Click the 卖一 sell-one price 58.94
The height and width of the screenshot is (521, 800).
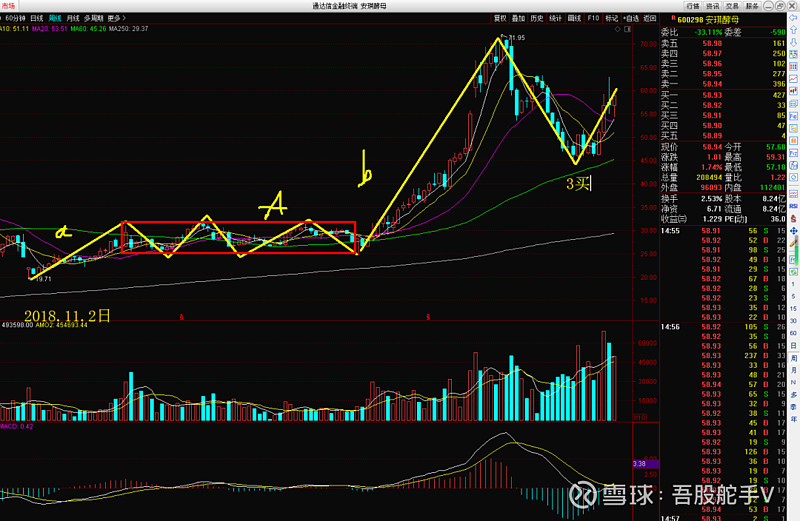point(712,84)
